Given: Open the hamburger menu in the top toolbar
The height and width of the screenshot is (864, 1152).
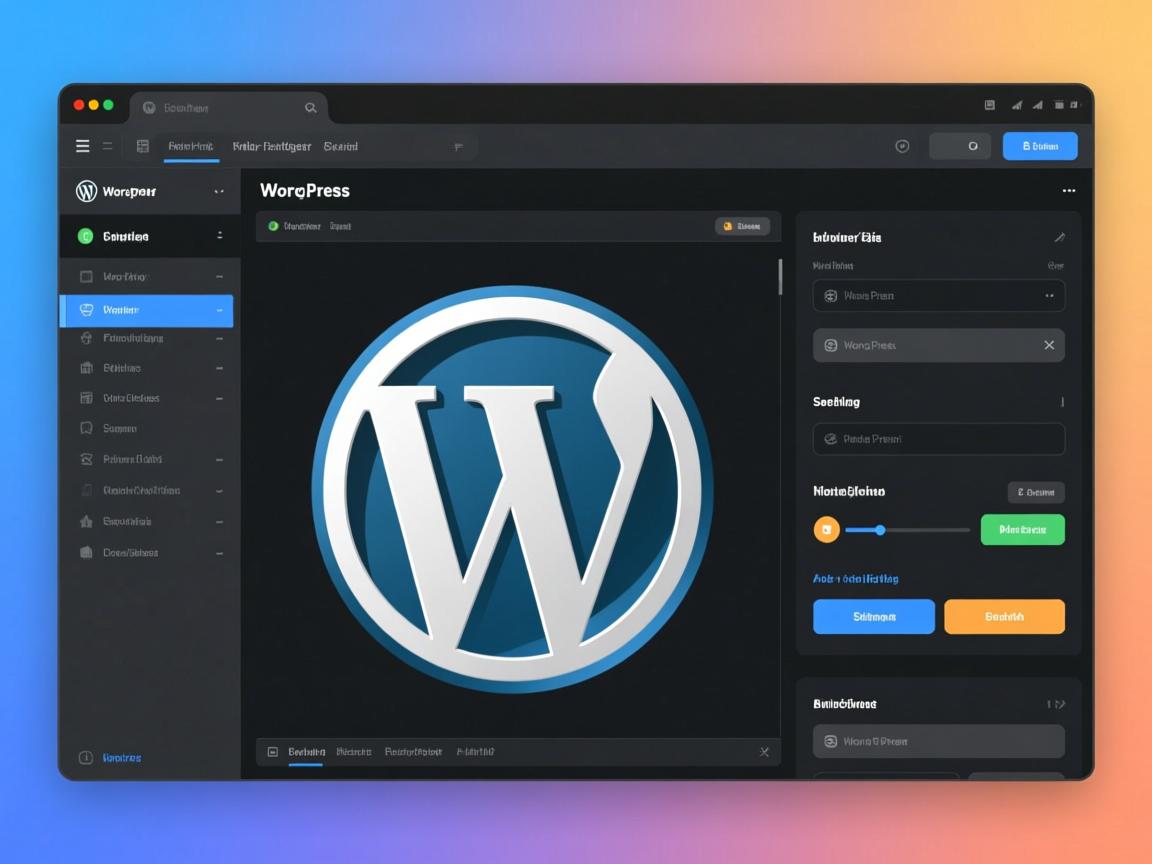Looking at the screenshot, I should coord(83,146).
